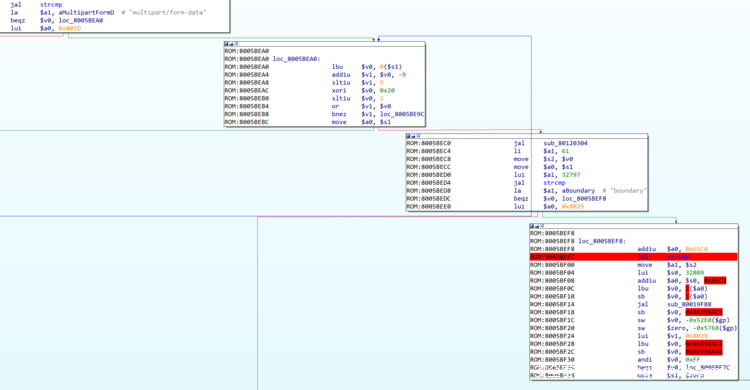Click address ROM:8005BF00

click(552, 265)
